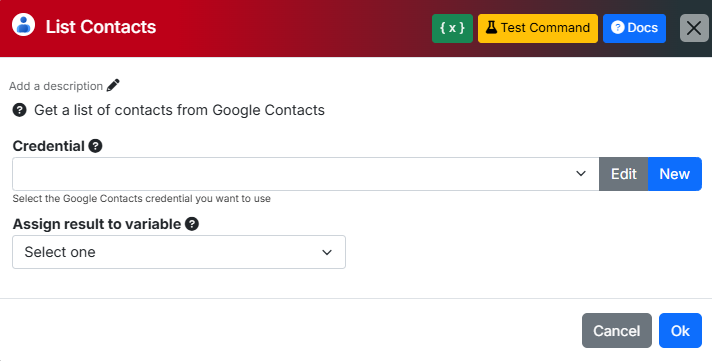Click the 'List Contacts' title text
The height and width of the screenshot is (361, 712).
point(101,27)
